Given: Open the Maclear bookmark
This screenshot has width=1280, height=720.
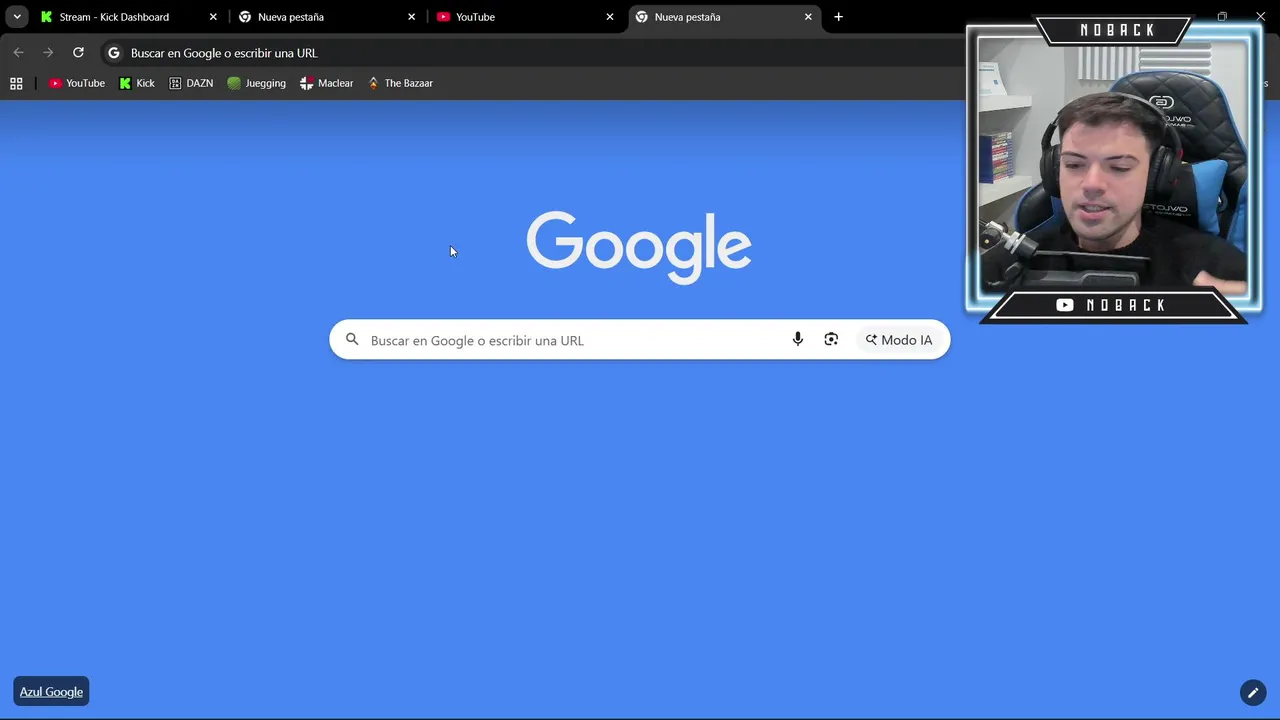Looking at the screenshot, I should [327, 83].
